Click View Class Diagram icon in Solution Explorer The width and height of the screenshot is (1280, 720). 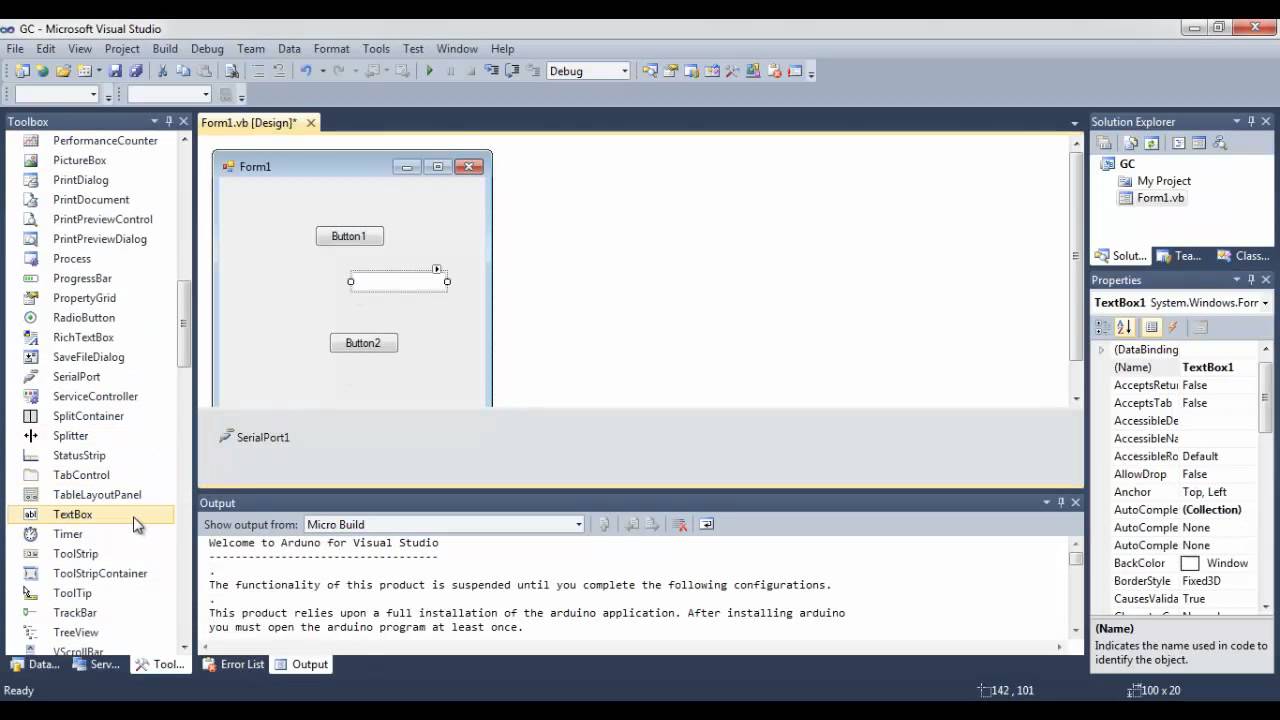pyautogui.click(x=1220, y=143)
